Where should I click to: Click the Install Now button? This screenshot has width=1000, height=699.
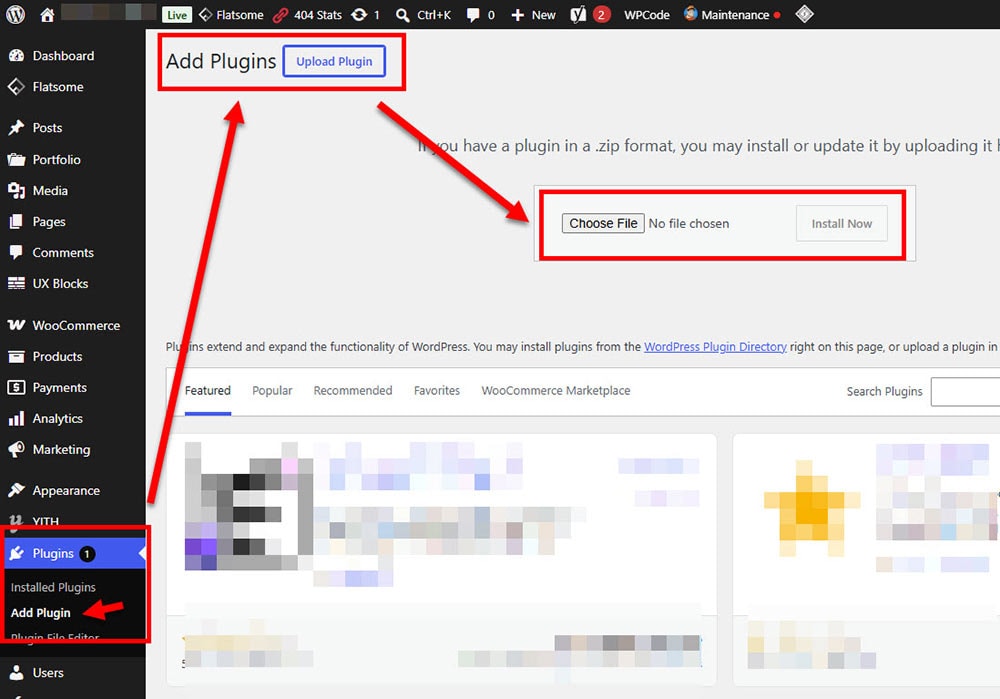[x=841, y=223]
